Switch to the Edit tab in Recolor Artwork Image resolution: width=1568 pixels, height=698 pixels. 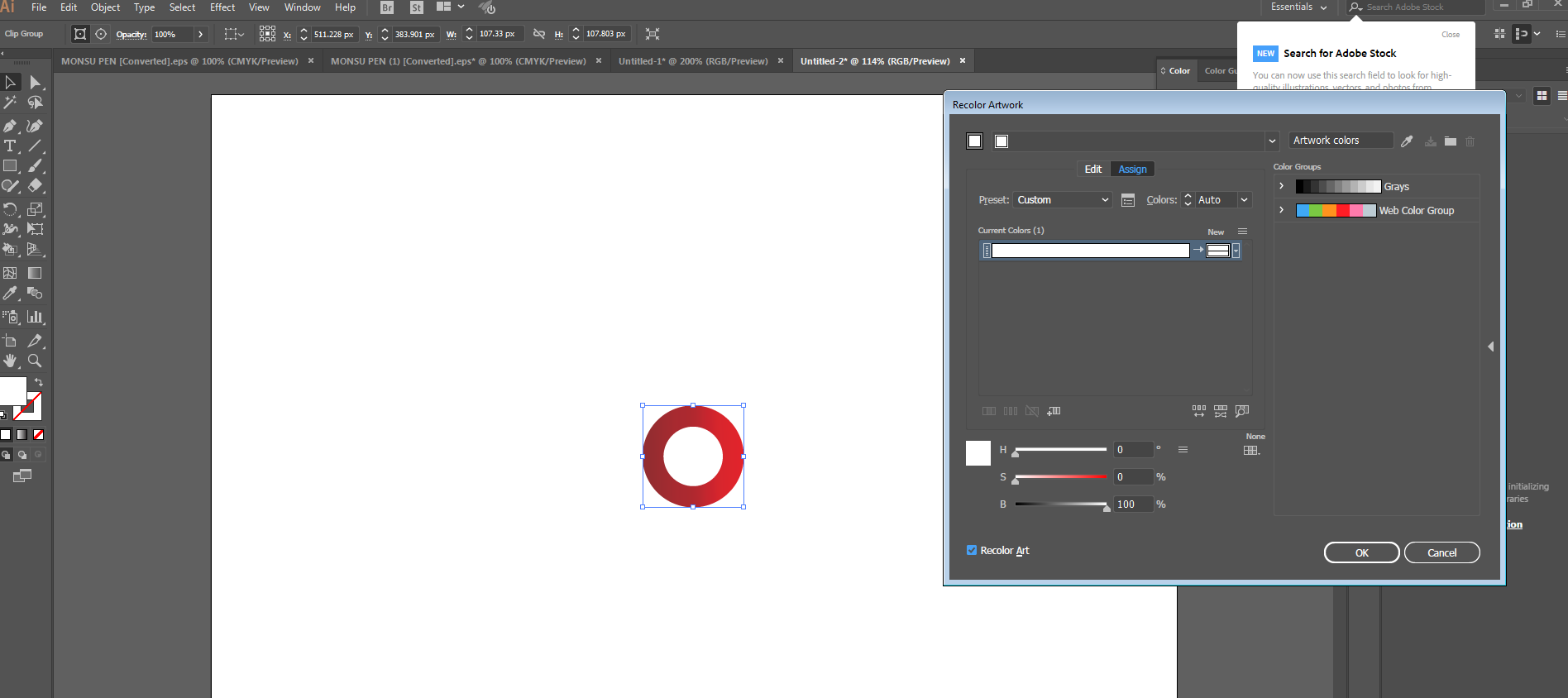[1093, 169]
